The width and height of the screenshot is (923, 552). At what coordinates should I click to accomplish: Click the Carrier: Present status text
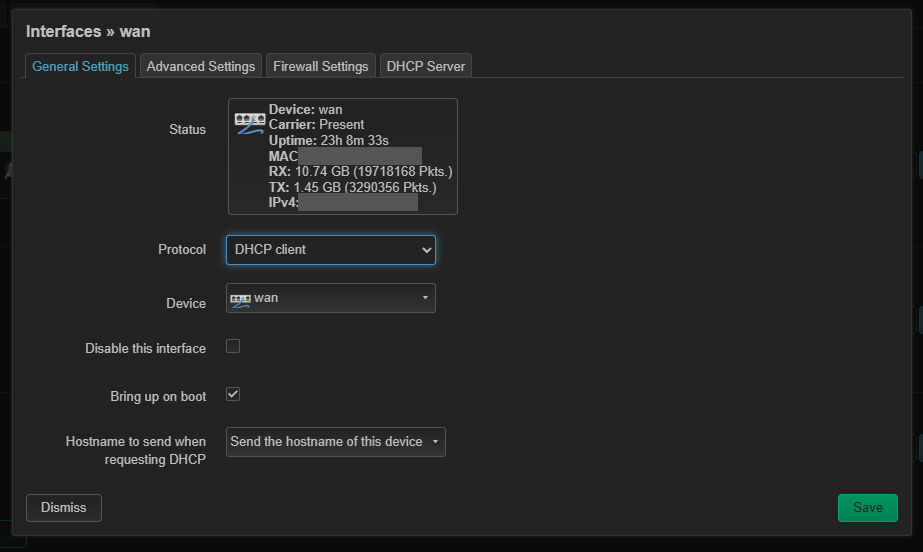[x=316, y=125]
